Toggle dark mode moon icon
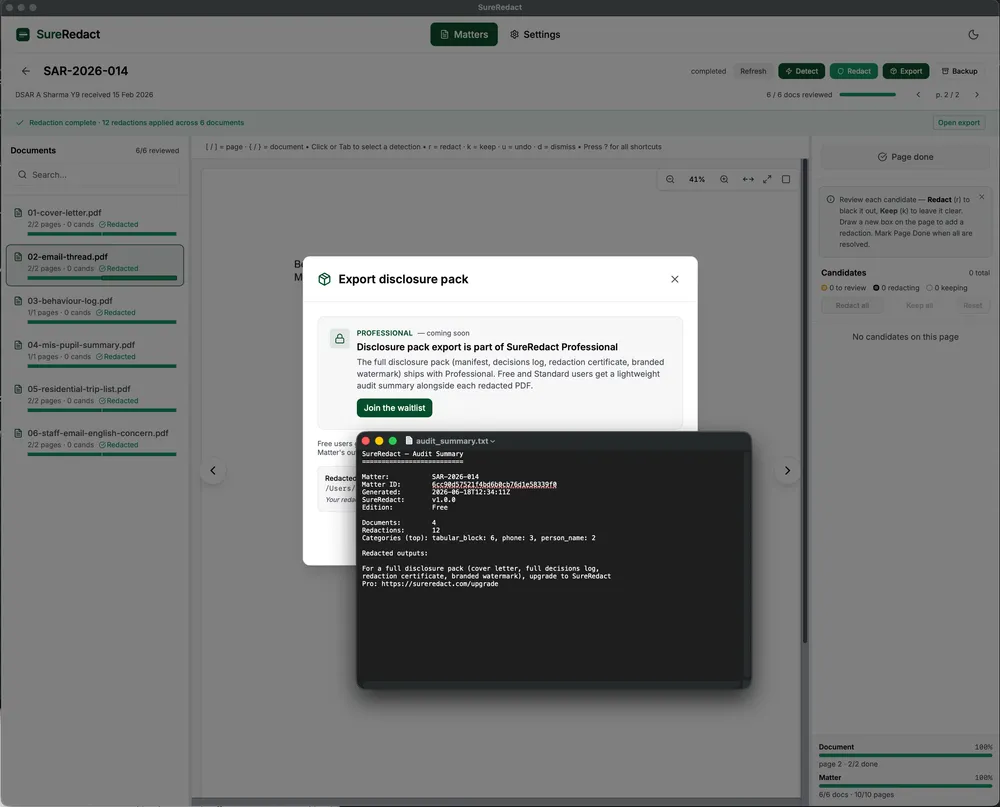Viewport: 1000px width, 807px height. pyautogui.click(x=973, y=34)
